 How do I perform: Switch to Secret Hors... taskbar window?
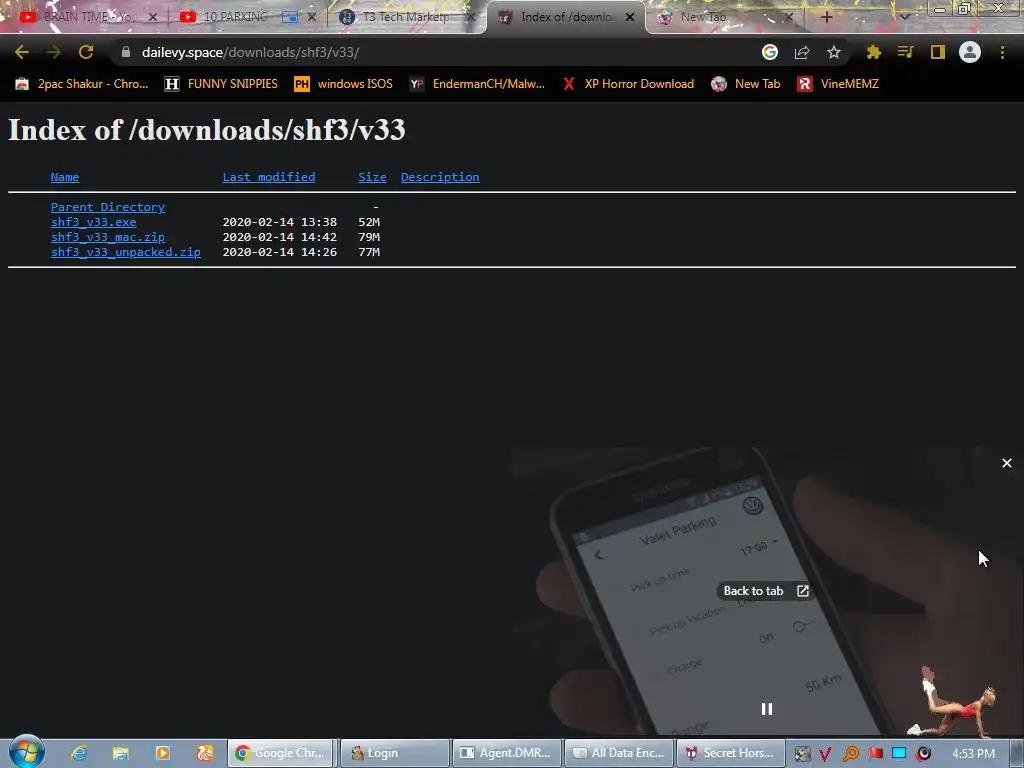pyautogui.click(x=730, y=753)
